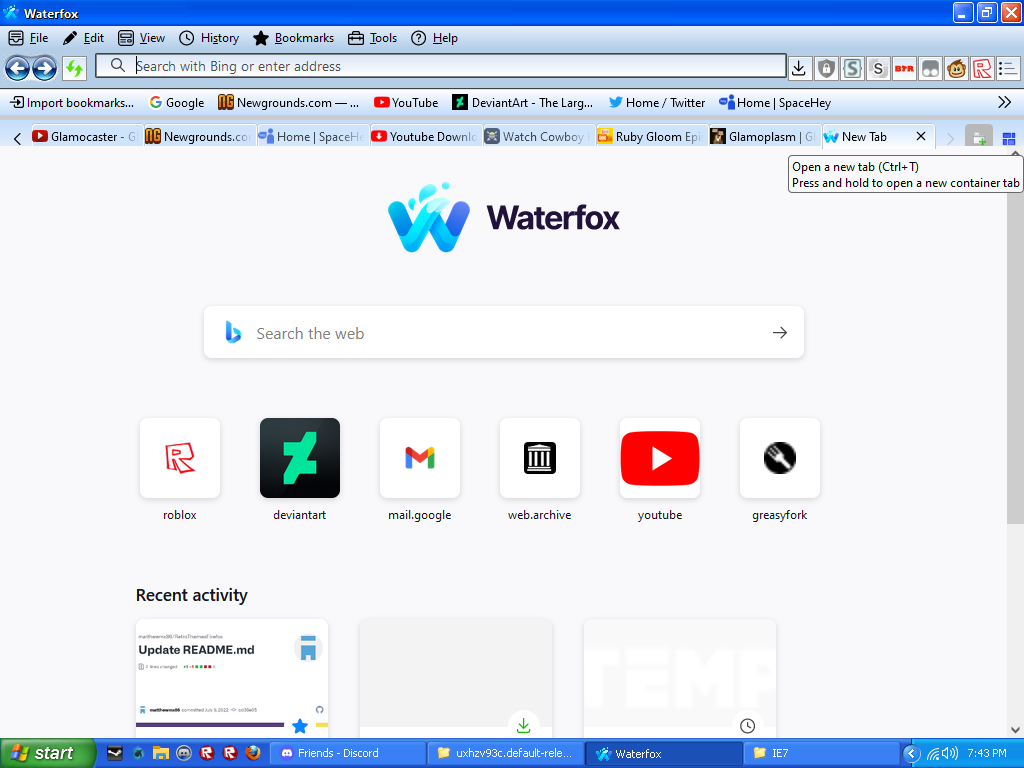Switch to the Glamoplasm tab
This screenshot has width=1024, height=768.
(x=763, y=136)
